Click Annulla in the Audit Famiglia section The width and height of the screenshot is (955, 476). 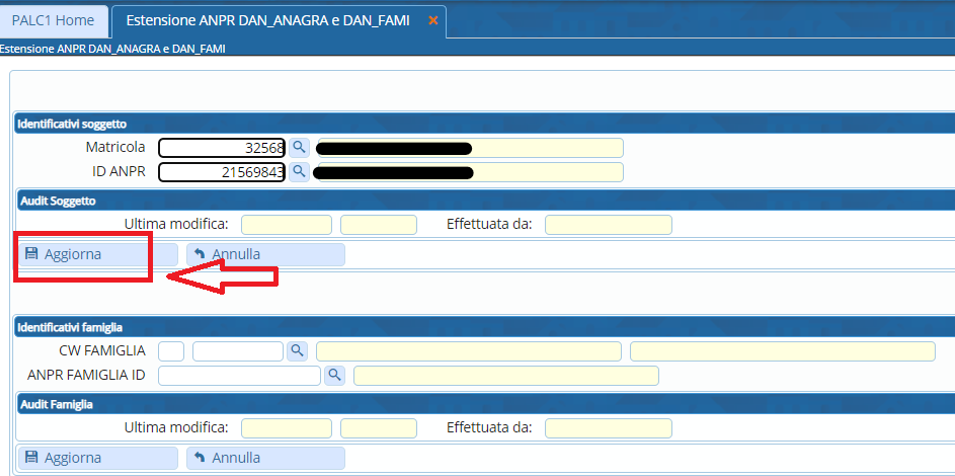click(265, 458)
